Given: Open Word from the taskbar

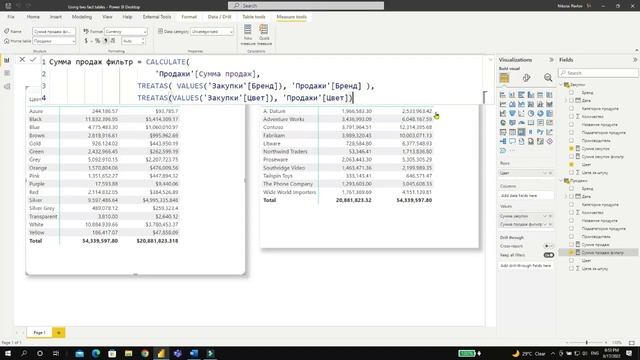Looking at the screenshot, I should pyautogui.click(x=194, y=353).
